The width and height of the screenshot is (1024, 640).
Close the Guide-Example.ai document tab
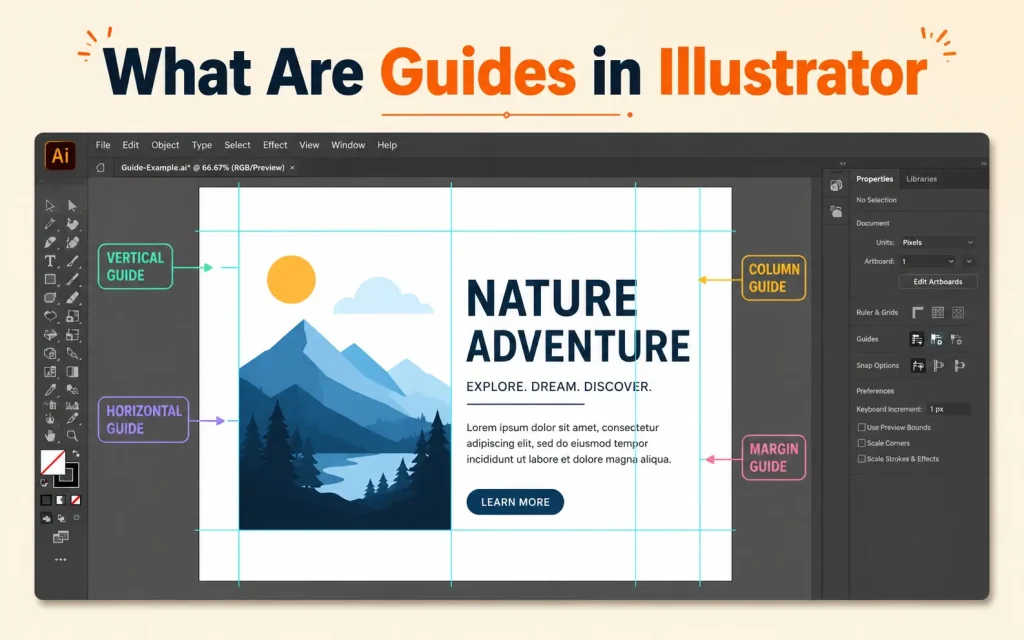click(x=292, y=168)
